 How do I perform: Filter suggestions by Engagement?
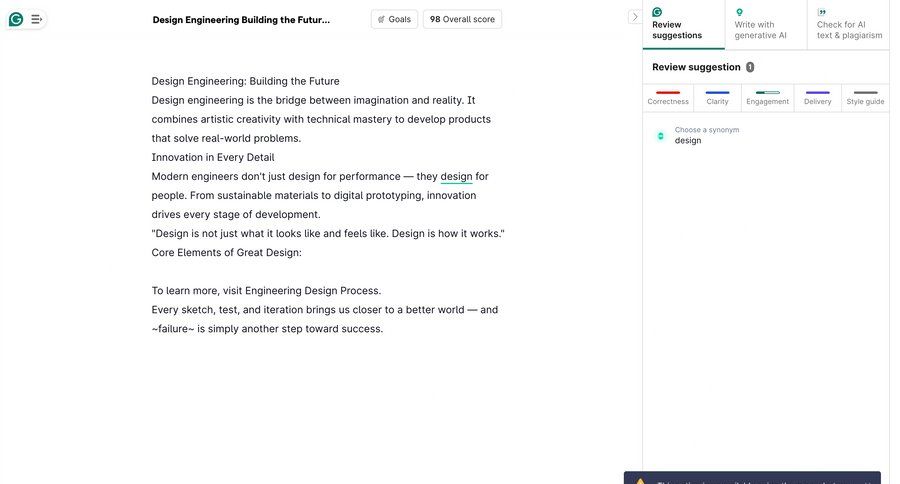click(767, 97)
